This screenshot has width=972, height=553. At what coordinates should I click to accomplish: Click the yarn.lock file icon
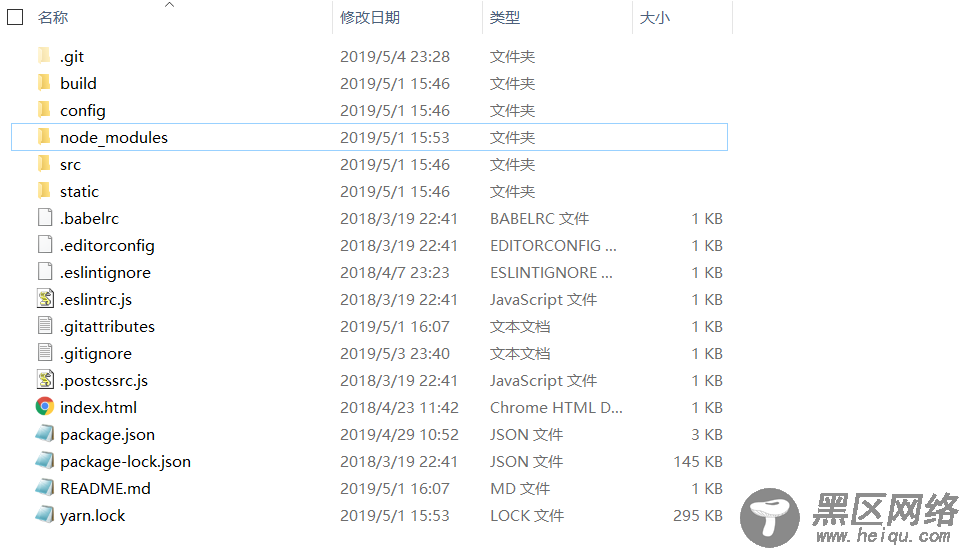(45, 515)
